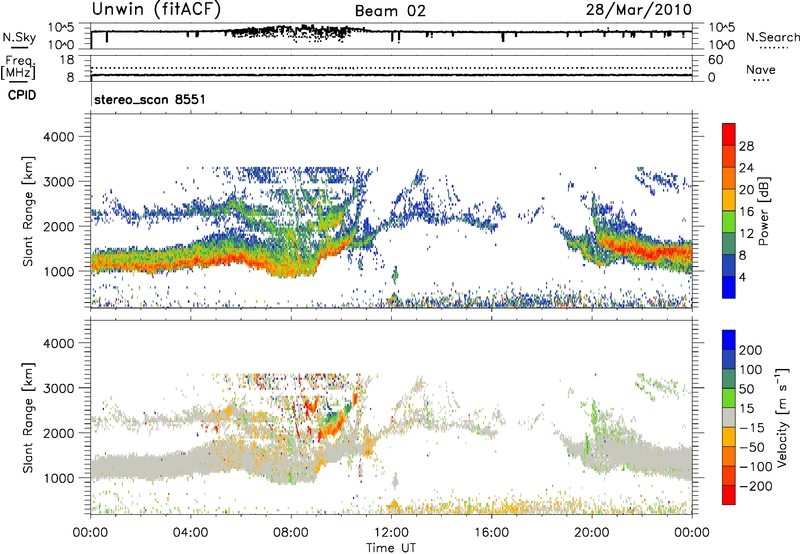
Task: Click the "60" Nave axis tick
Action: (716, 60)
